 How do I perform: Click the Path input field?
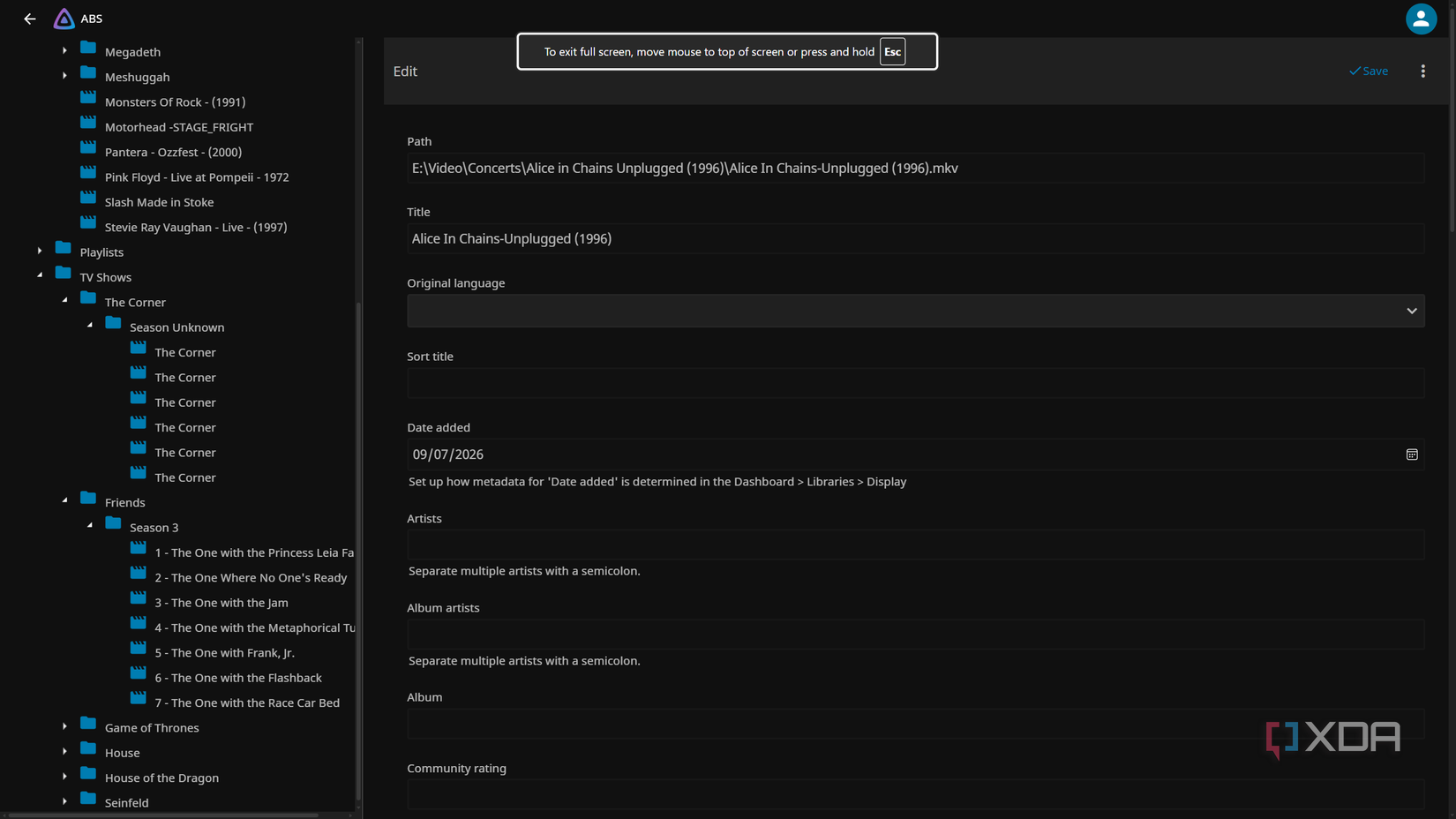915,168
